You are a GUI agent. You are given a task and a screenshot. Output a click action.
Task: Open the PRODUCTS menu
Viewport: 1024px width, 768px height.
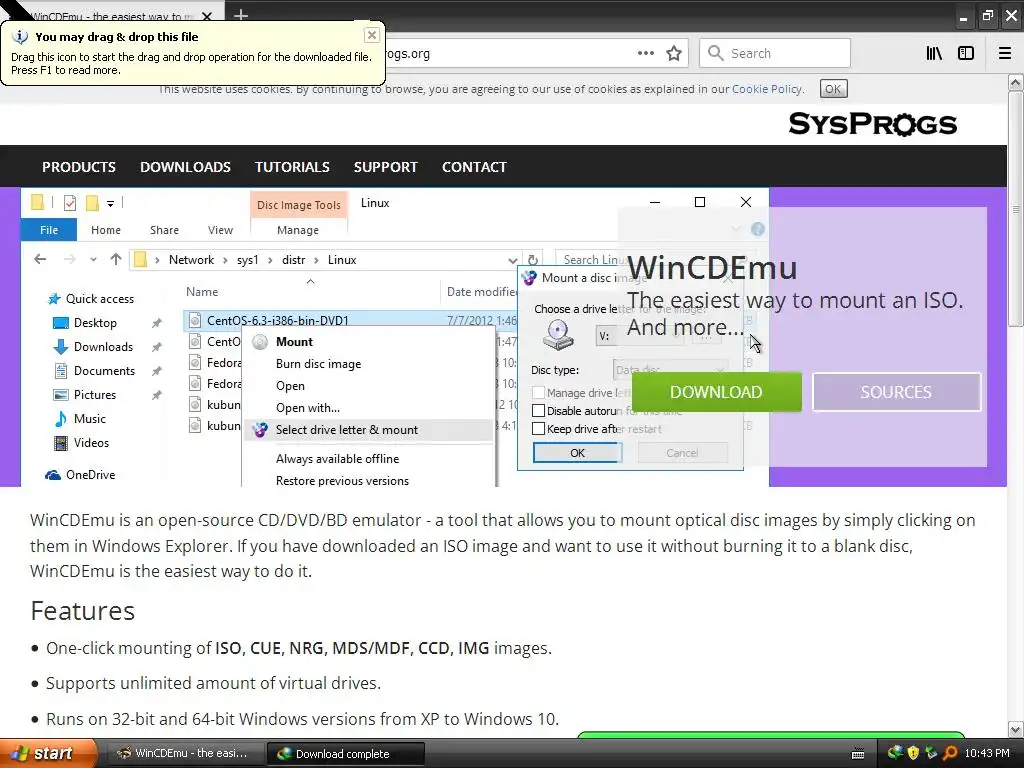tap(79, 167)
